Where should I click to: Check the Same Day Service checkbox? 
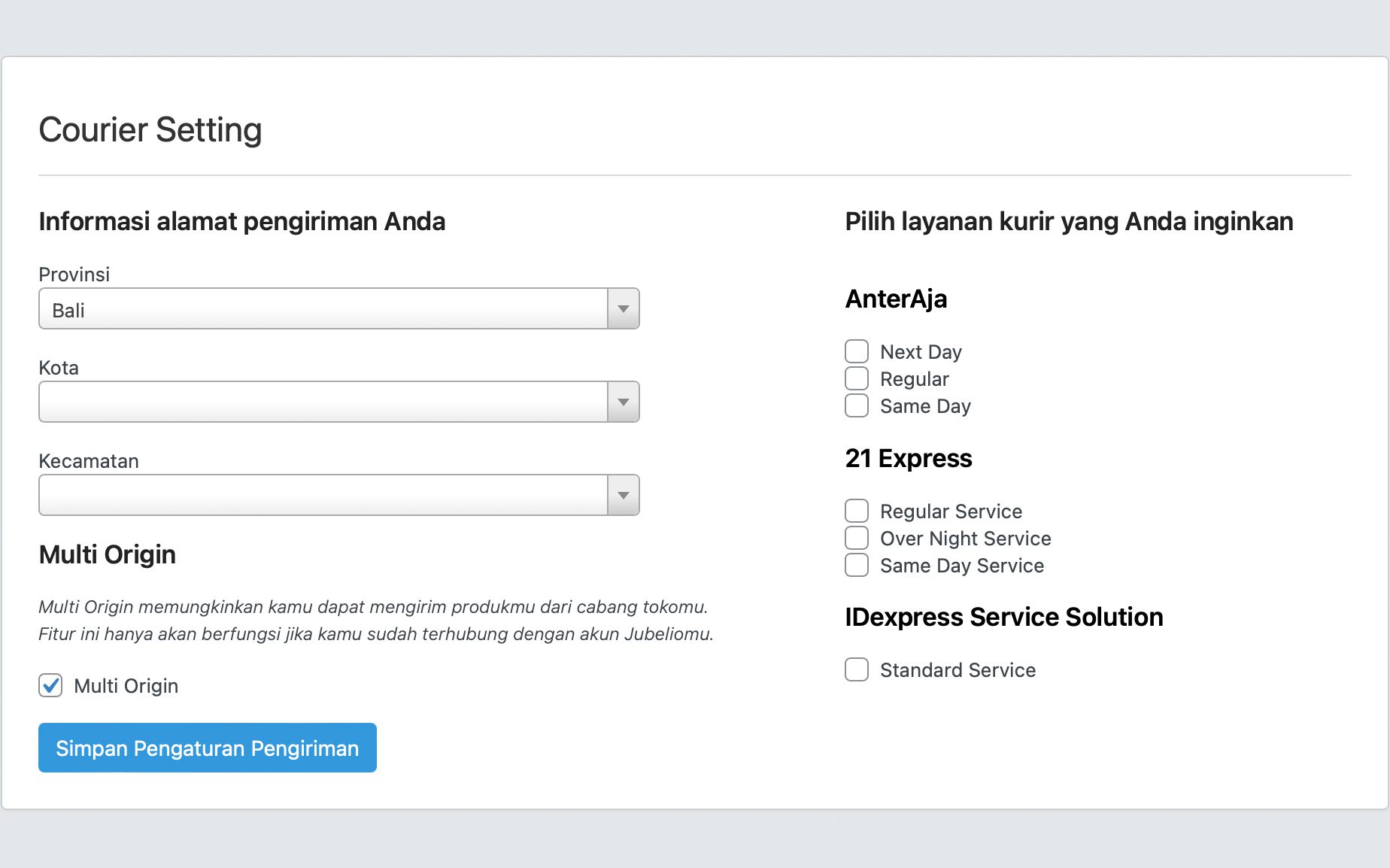tap(857, 565)
